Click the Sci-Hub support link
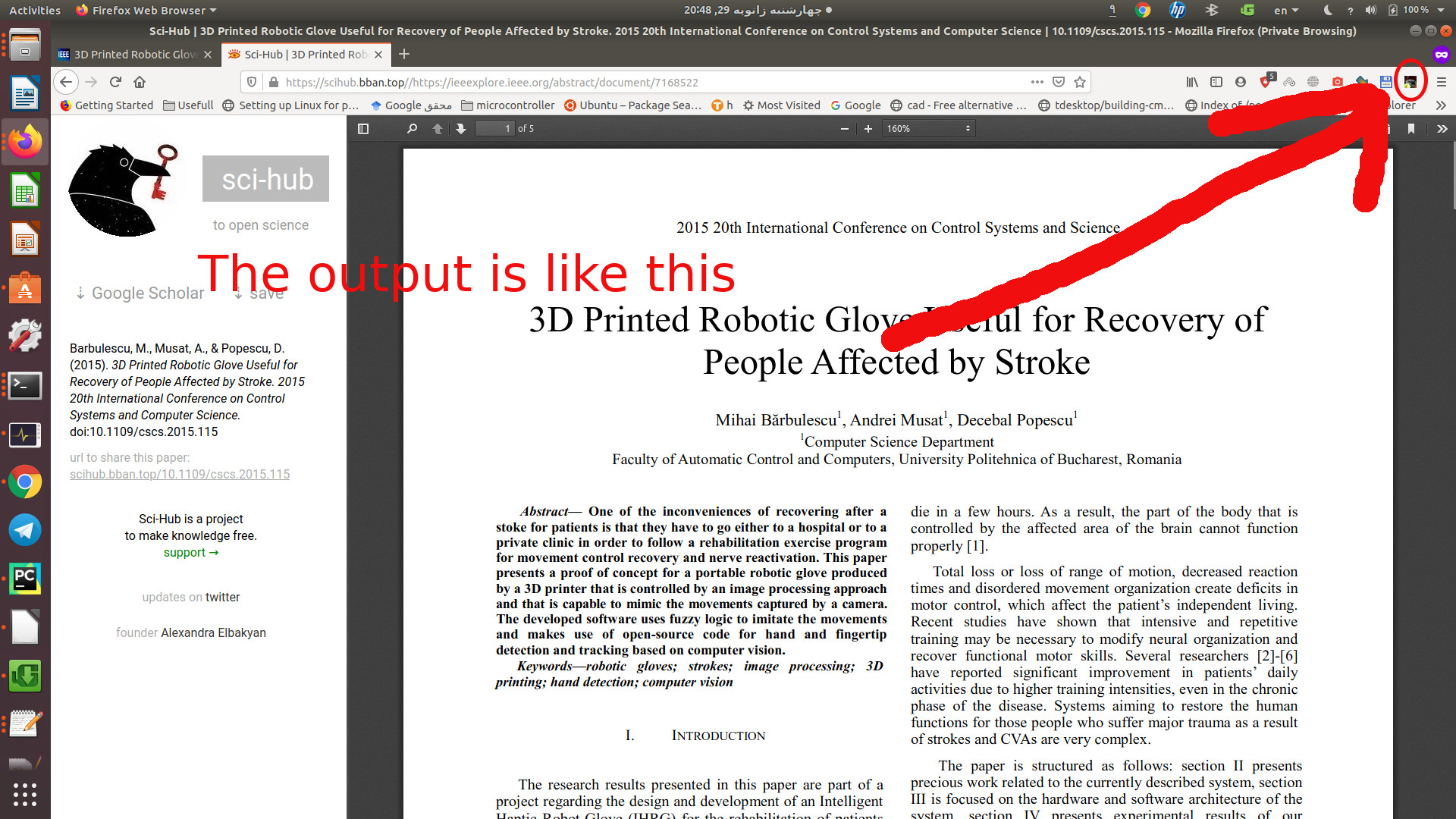This screenshot has height=819, width=1456. point(190,553)
